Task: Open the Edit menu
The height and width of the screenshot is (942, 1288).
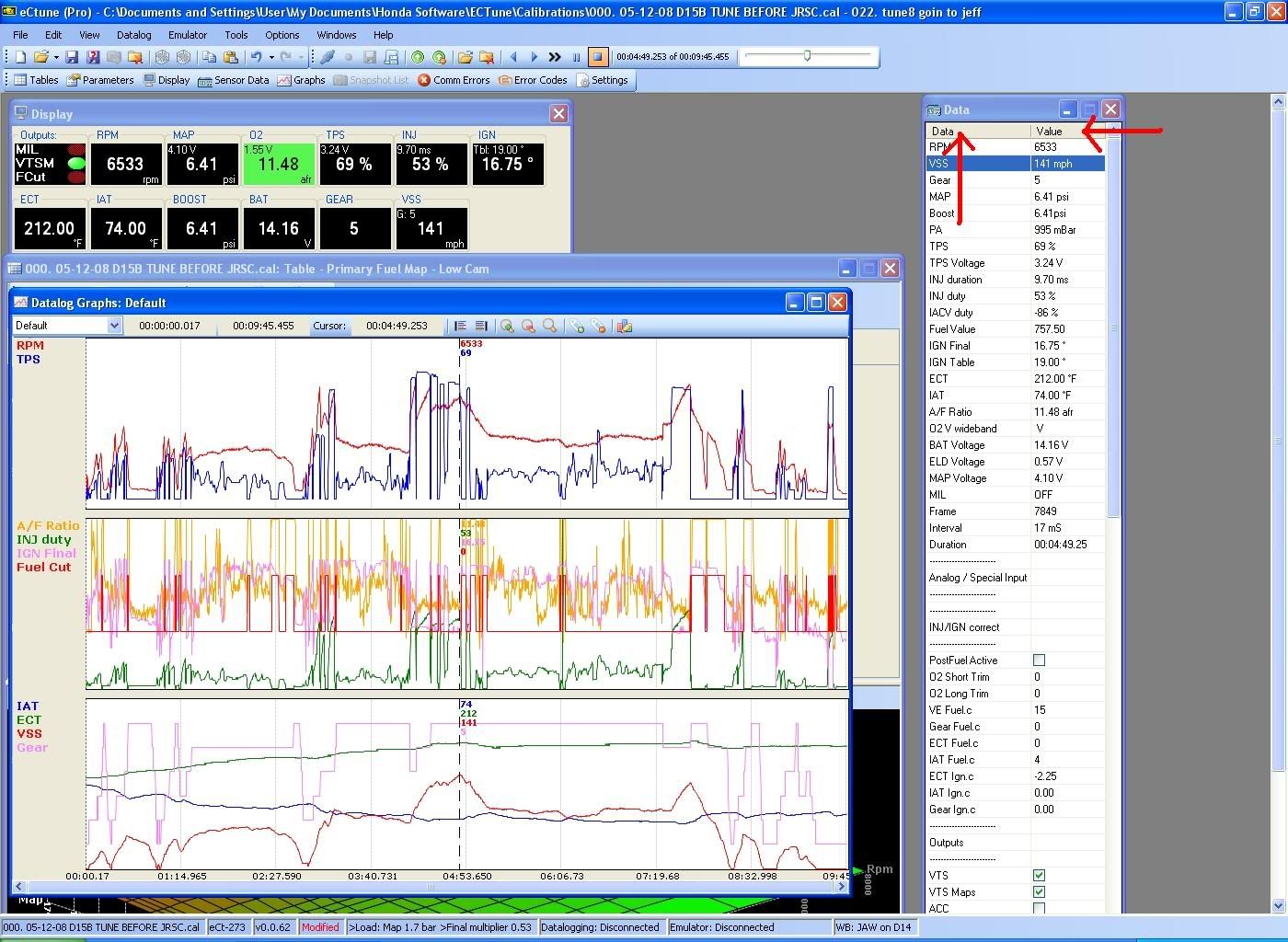Action: [x=53, y=35]
